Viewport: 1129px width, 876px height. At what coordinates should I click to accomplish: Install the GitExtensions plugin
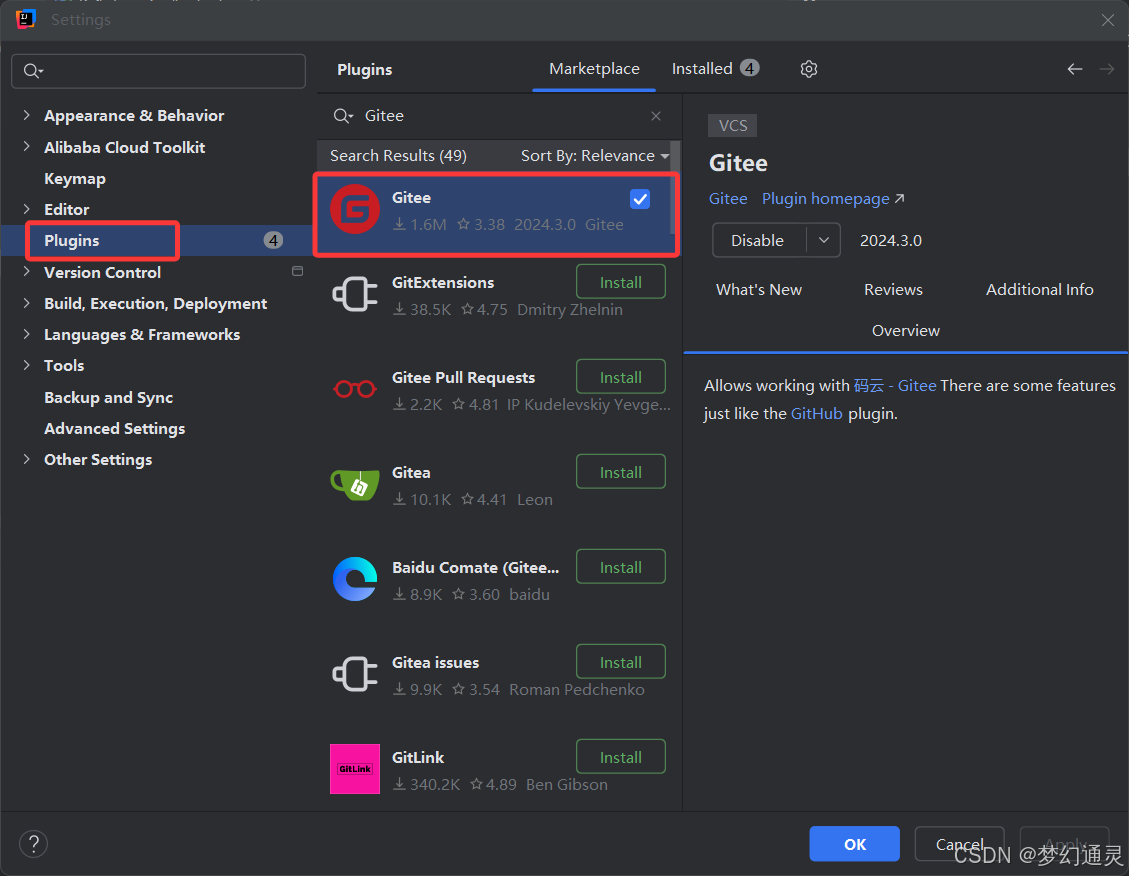(621, 282)
